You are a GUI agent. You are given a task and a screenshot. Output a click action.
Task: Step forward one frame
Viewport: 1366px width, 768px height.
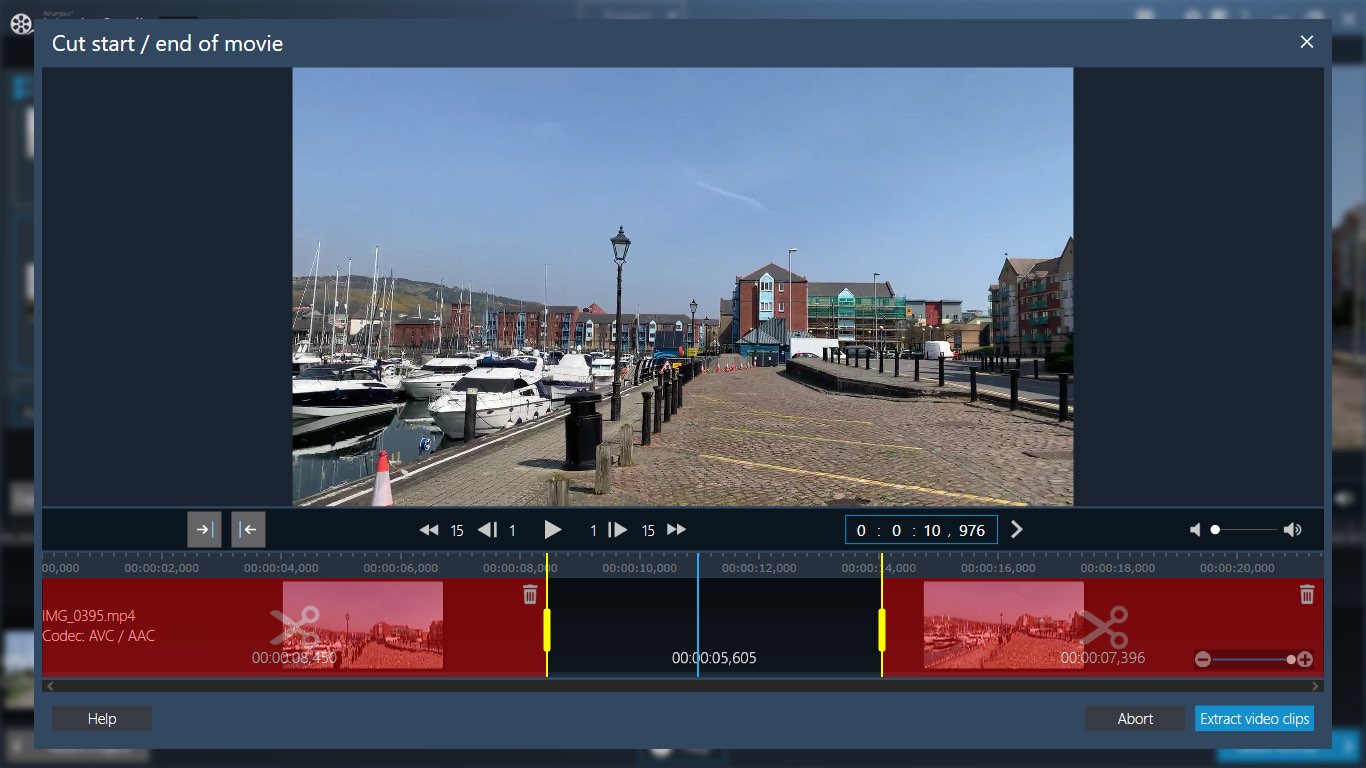pos(617,530)
